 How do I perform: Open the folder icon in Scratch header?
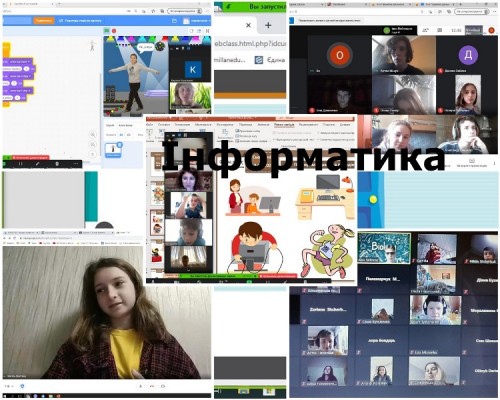[174, 21]
